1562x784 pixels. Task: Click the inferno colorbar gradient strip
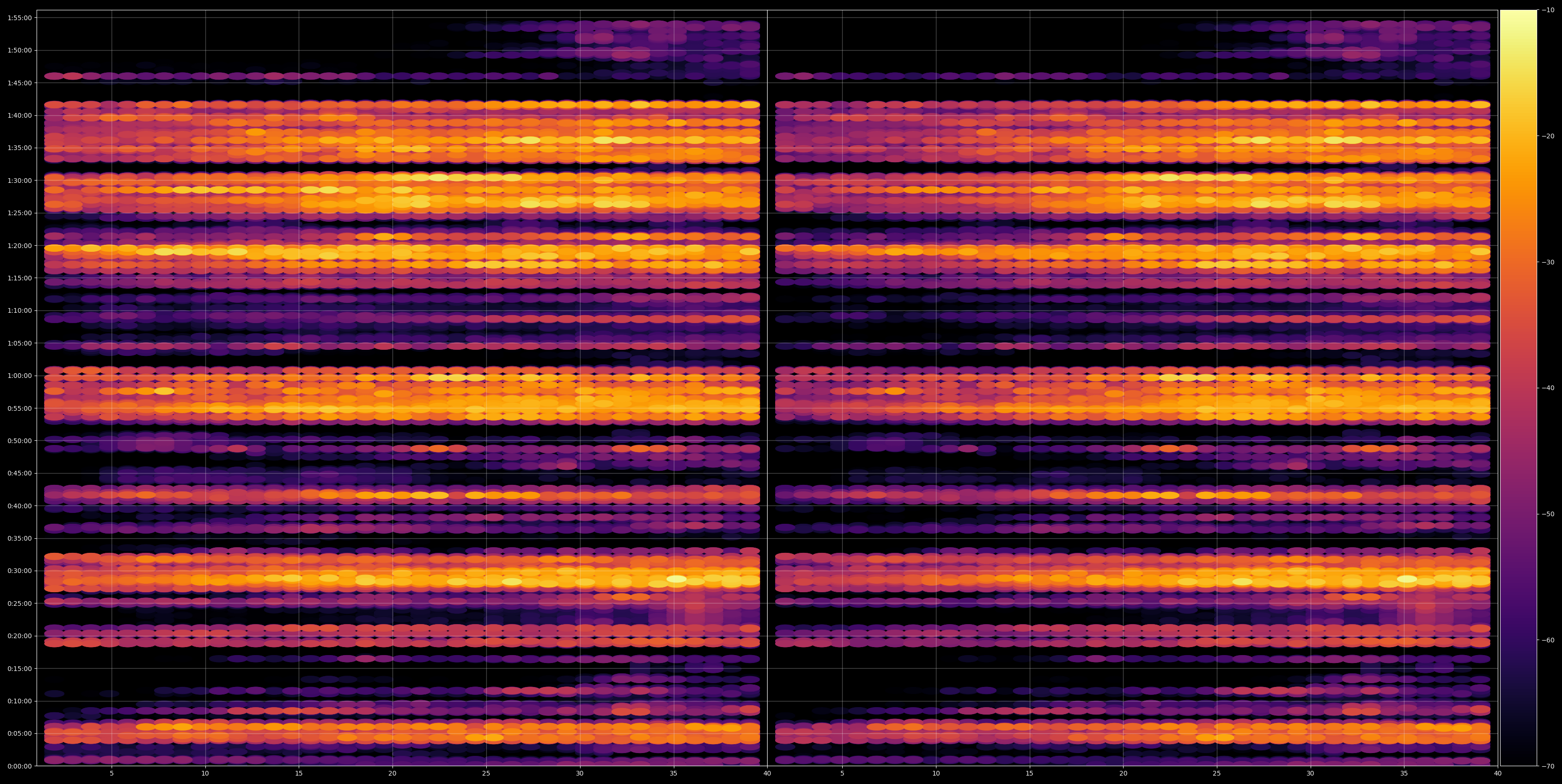click(x=1518, y=388)
